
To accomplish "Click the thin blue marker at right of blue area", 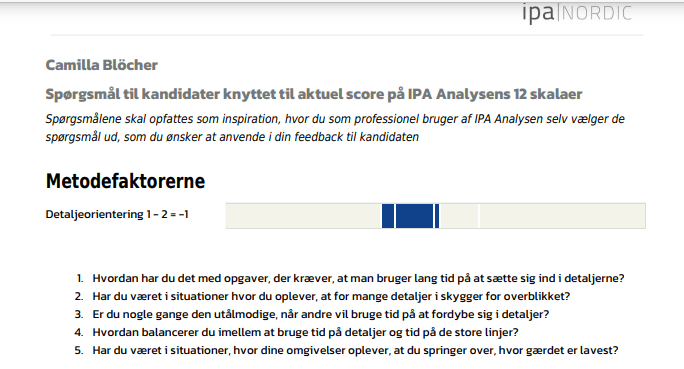I will [x=437, y=215].
